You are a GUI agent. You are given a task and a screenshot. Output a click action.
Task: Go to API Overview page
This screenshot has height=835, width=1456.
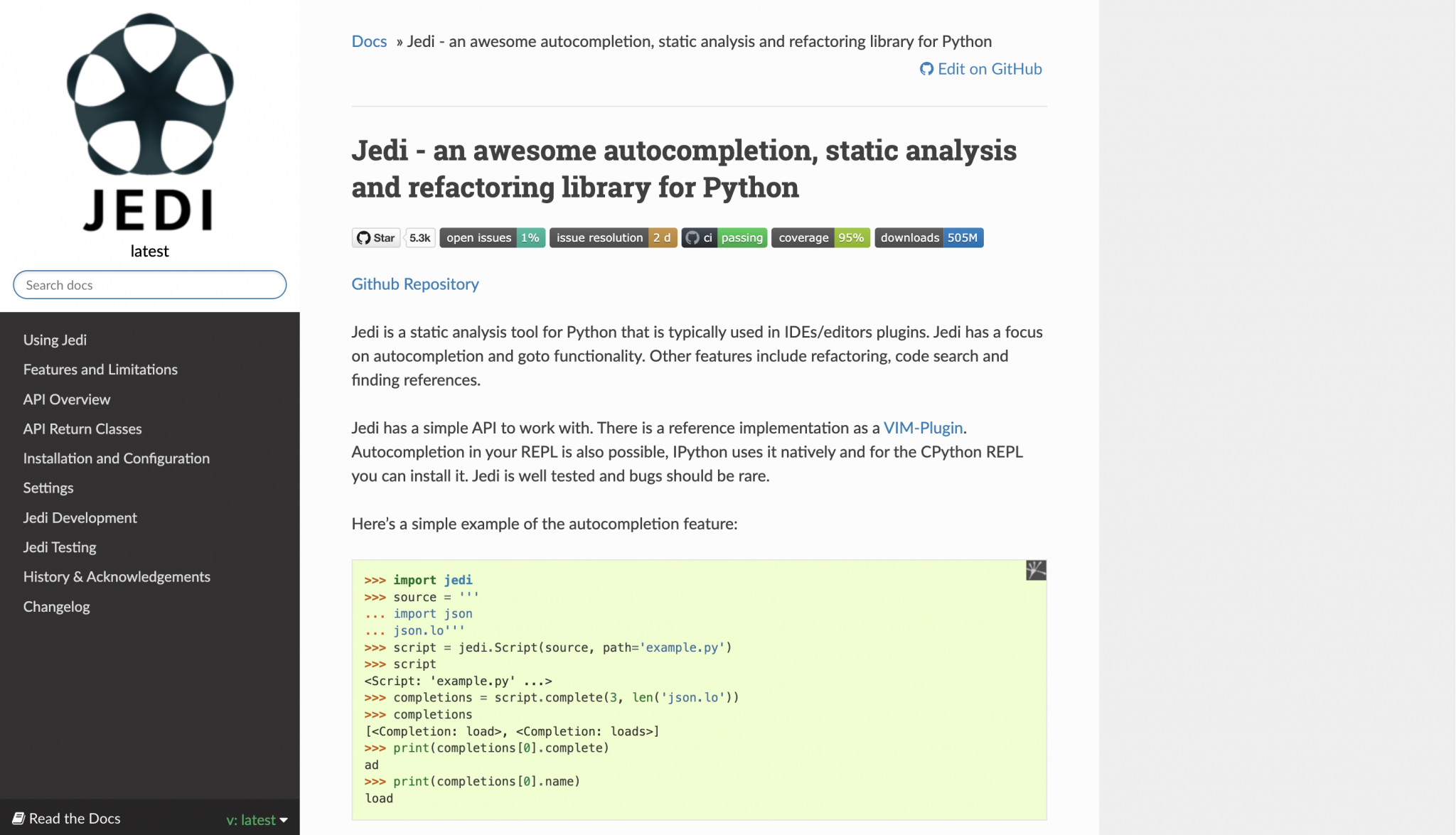[x=67, y=399]
